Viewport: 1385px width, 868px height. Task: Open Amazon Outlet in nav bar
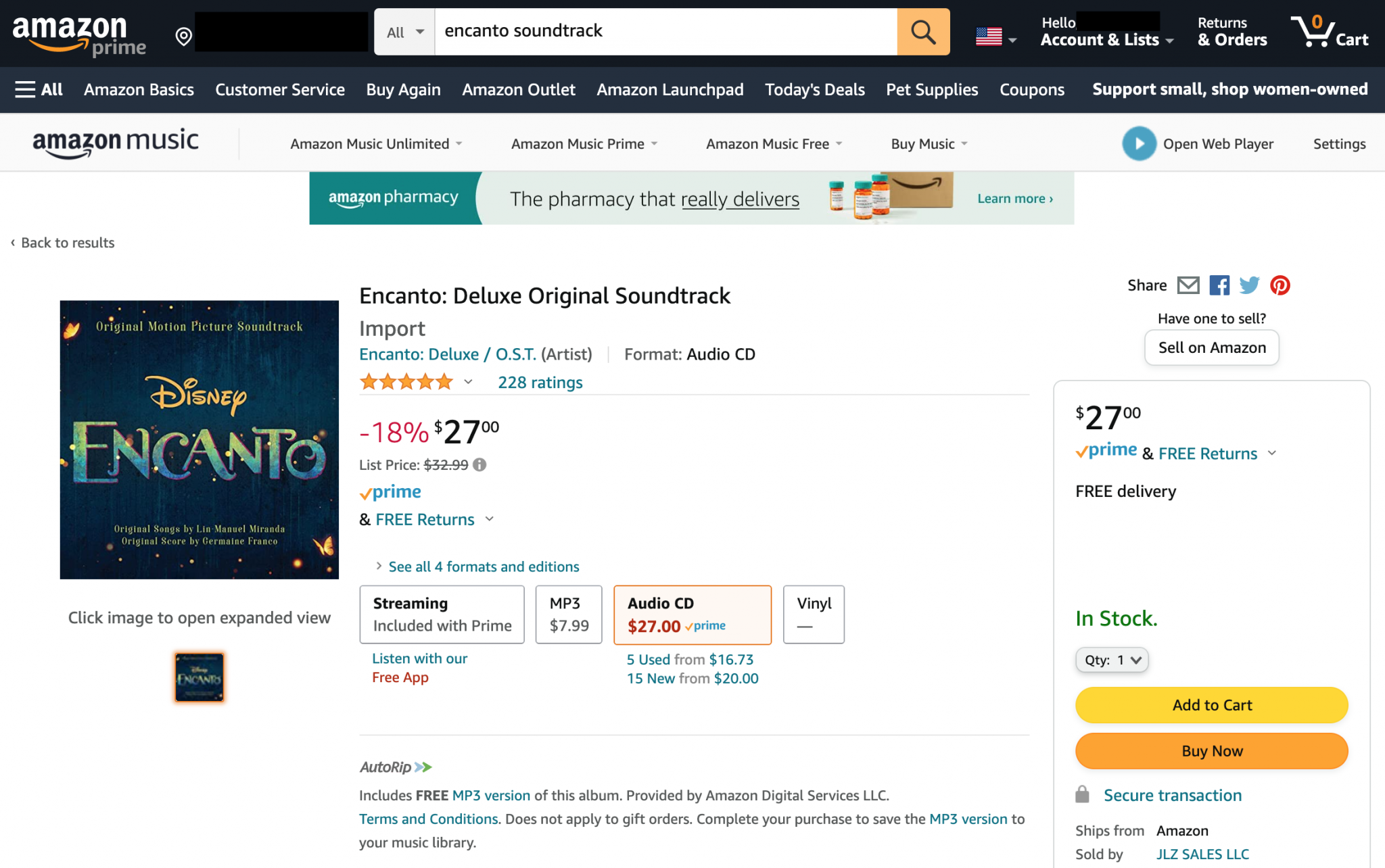pyautogui.click(x=519, y=89)
